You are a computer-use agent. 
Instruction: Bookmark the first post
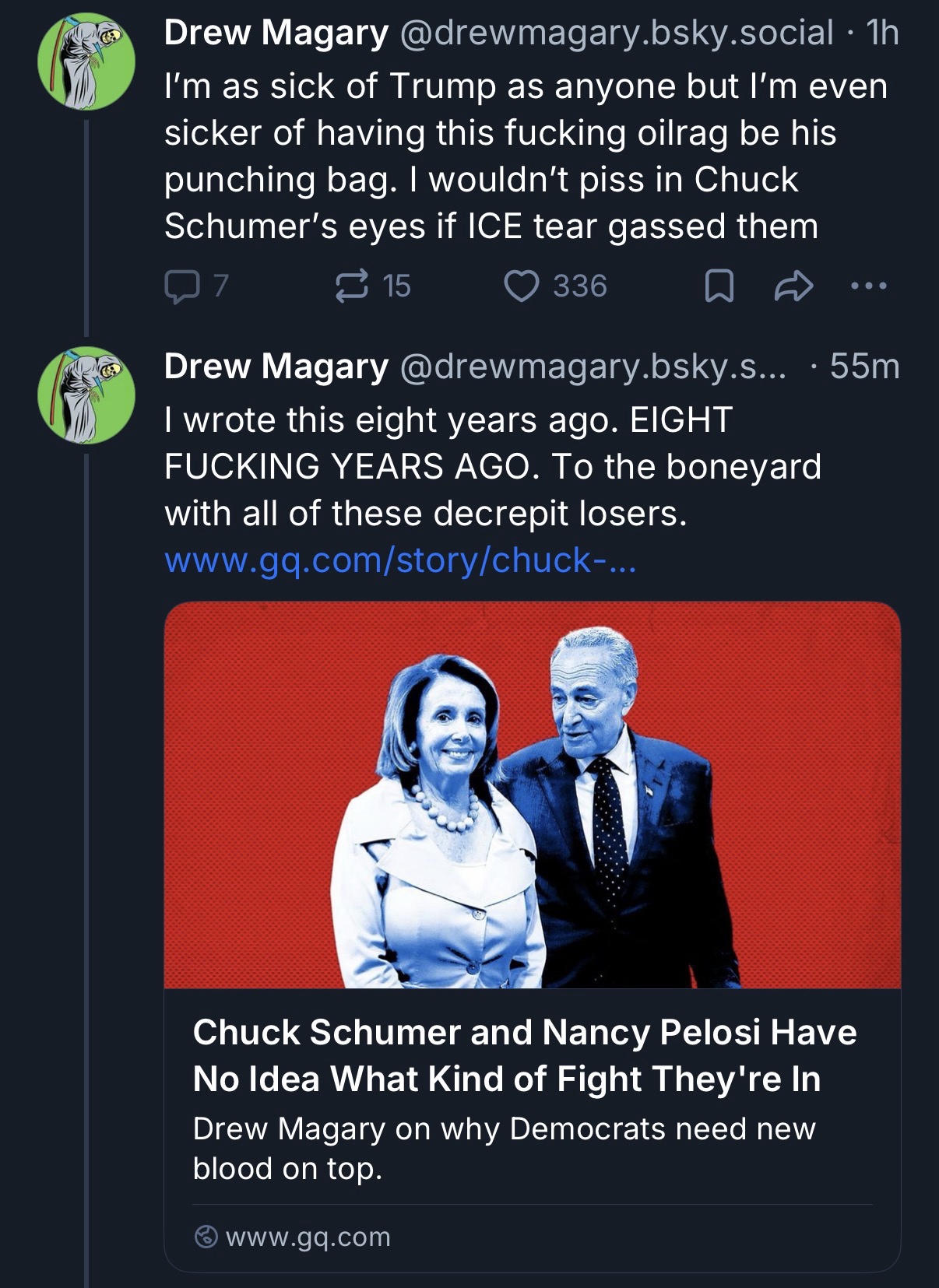tap(719, 286)
